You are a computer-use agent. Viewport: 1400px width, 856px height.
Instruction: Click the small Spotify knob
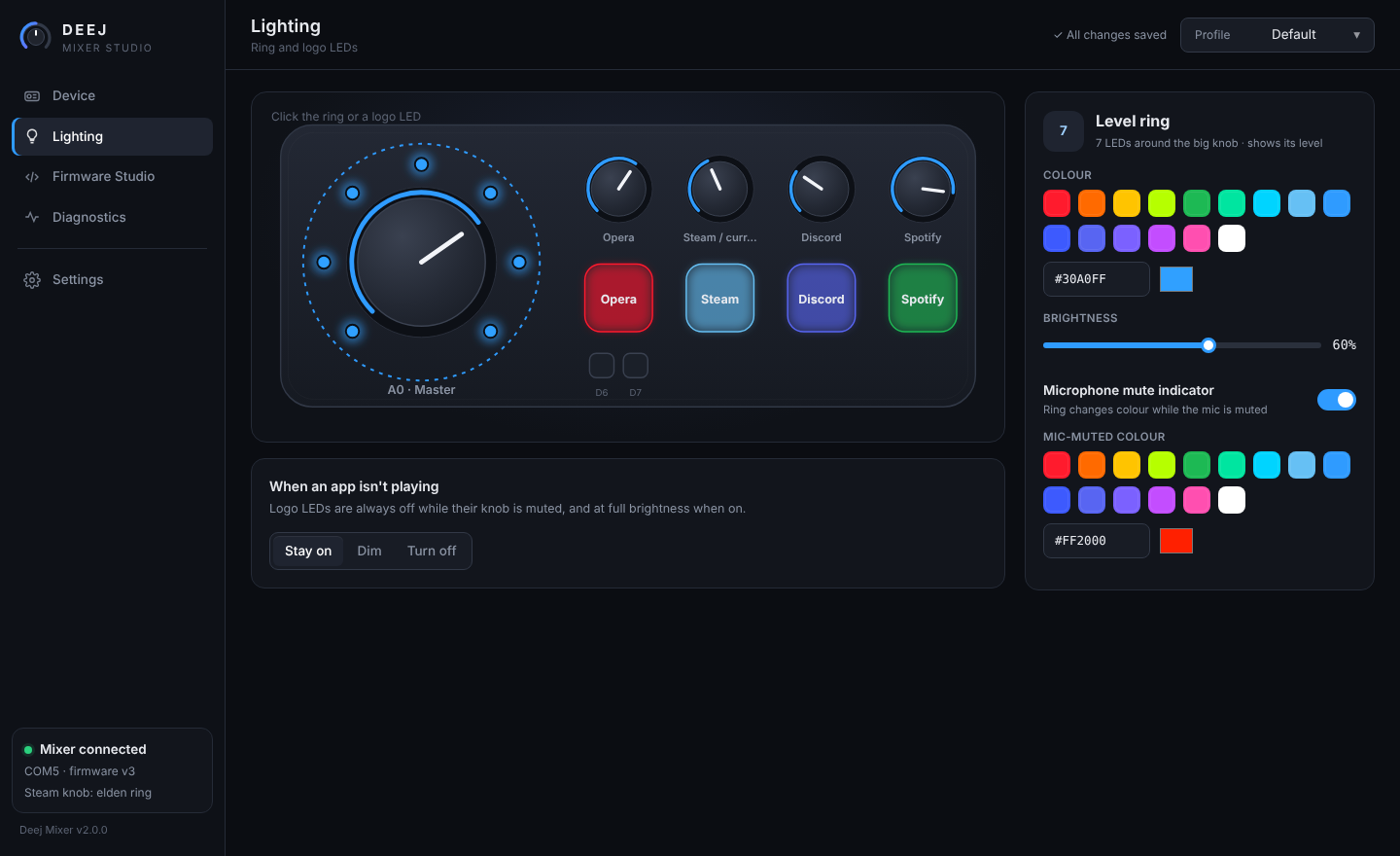pos(923,189)
